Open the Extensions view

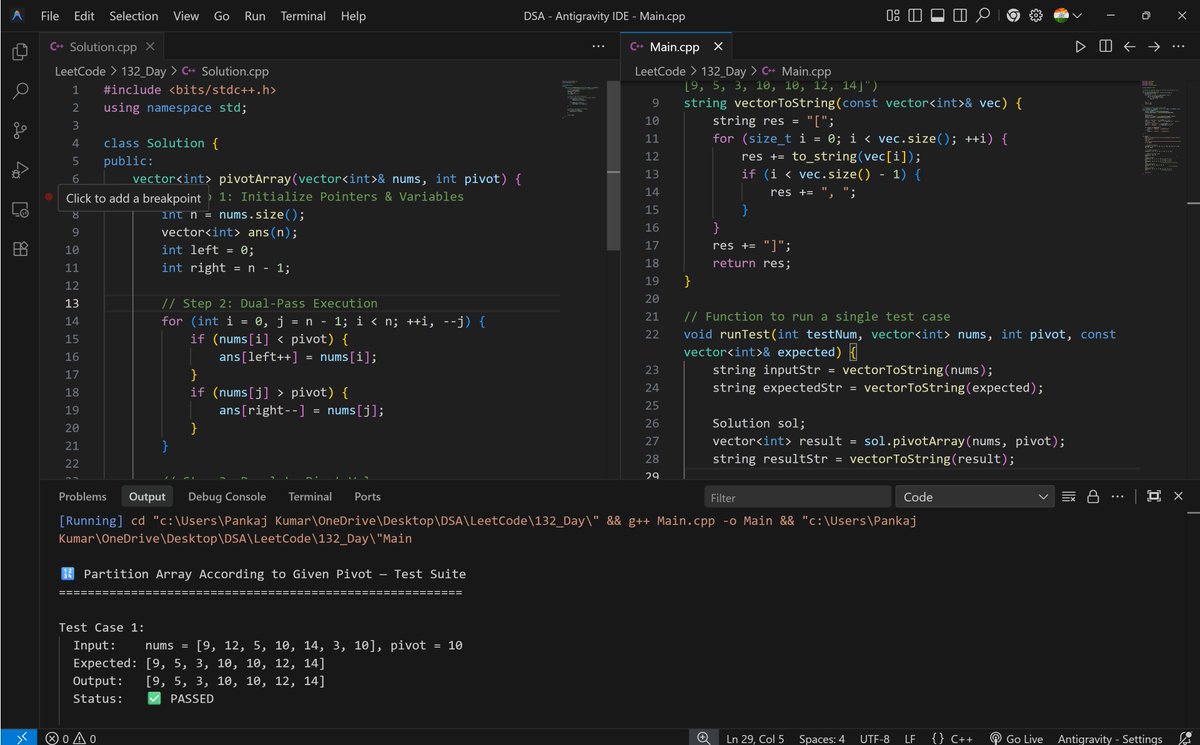[x=20, y=249]
